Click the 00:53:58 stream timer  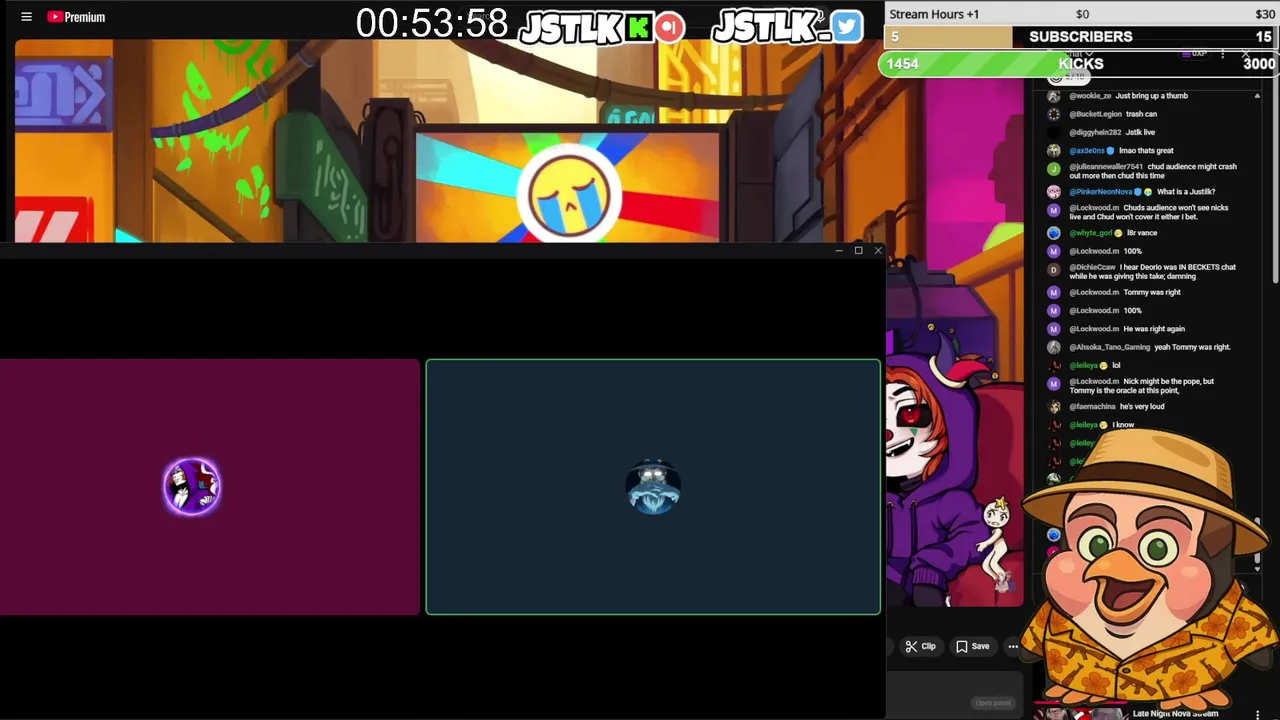(432, 24)
